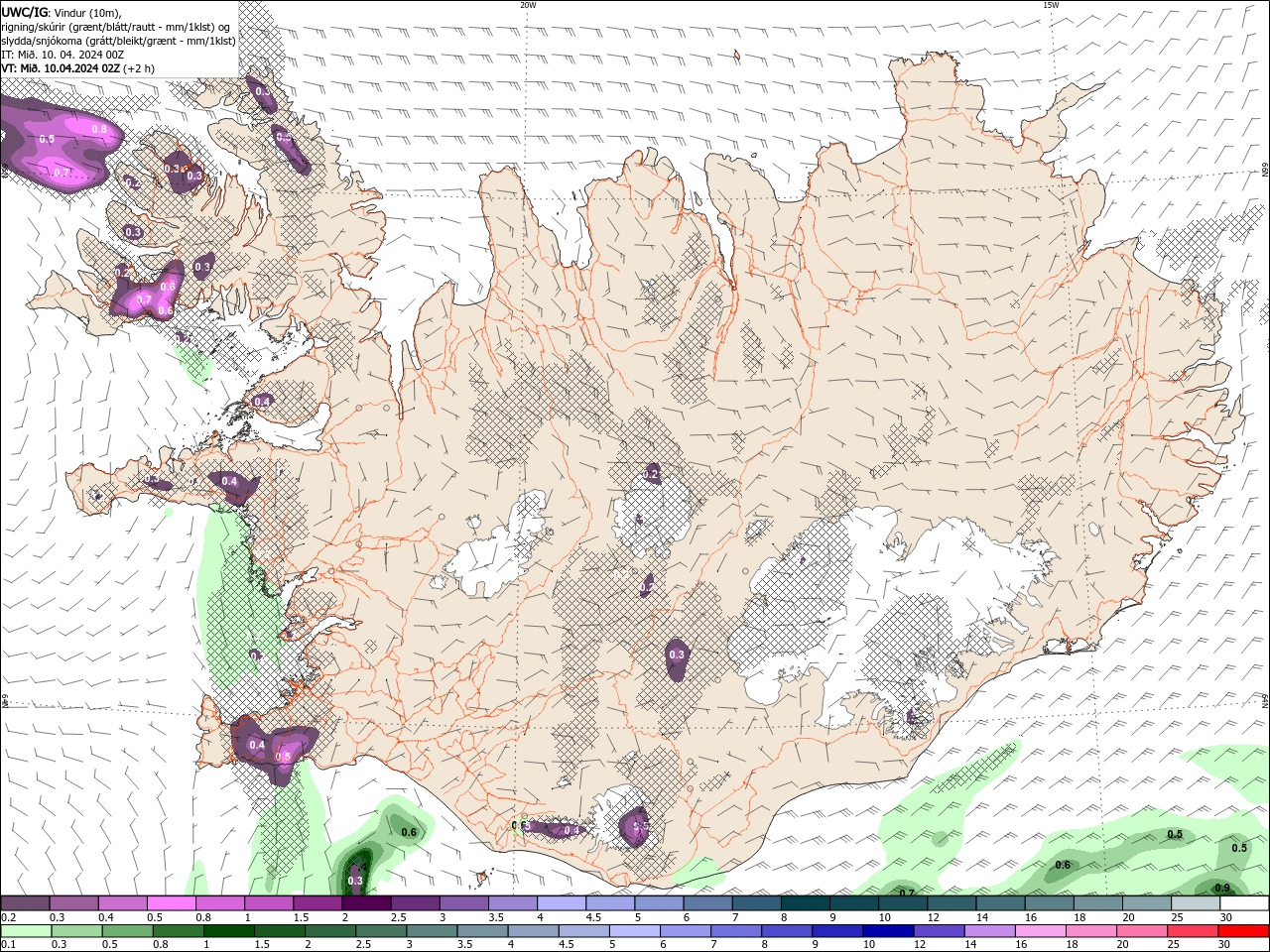Image resolution: width=1270 pixels, height=952 pixels.
Task: Click the pale grey 25 snow legend swatch
Action: click(x=1197, y=903)
